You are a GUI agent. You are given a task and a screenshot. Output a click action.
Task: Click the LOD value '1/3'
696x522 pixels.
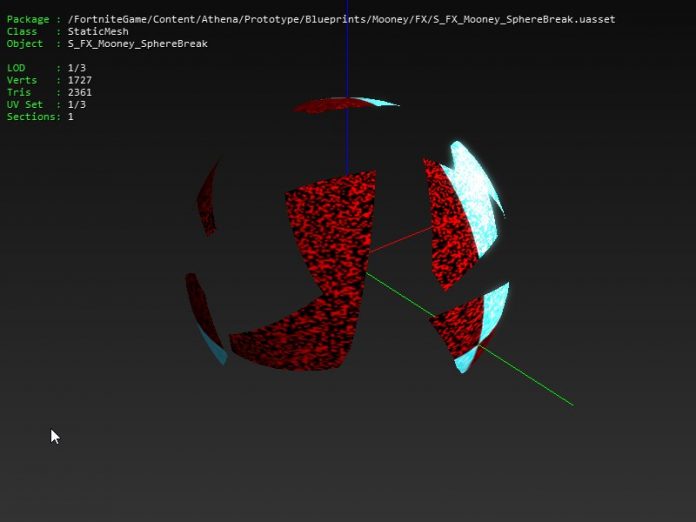[x=77, y=68]
